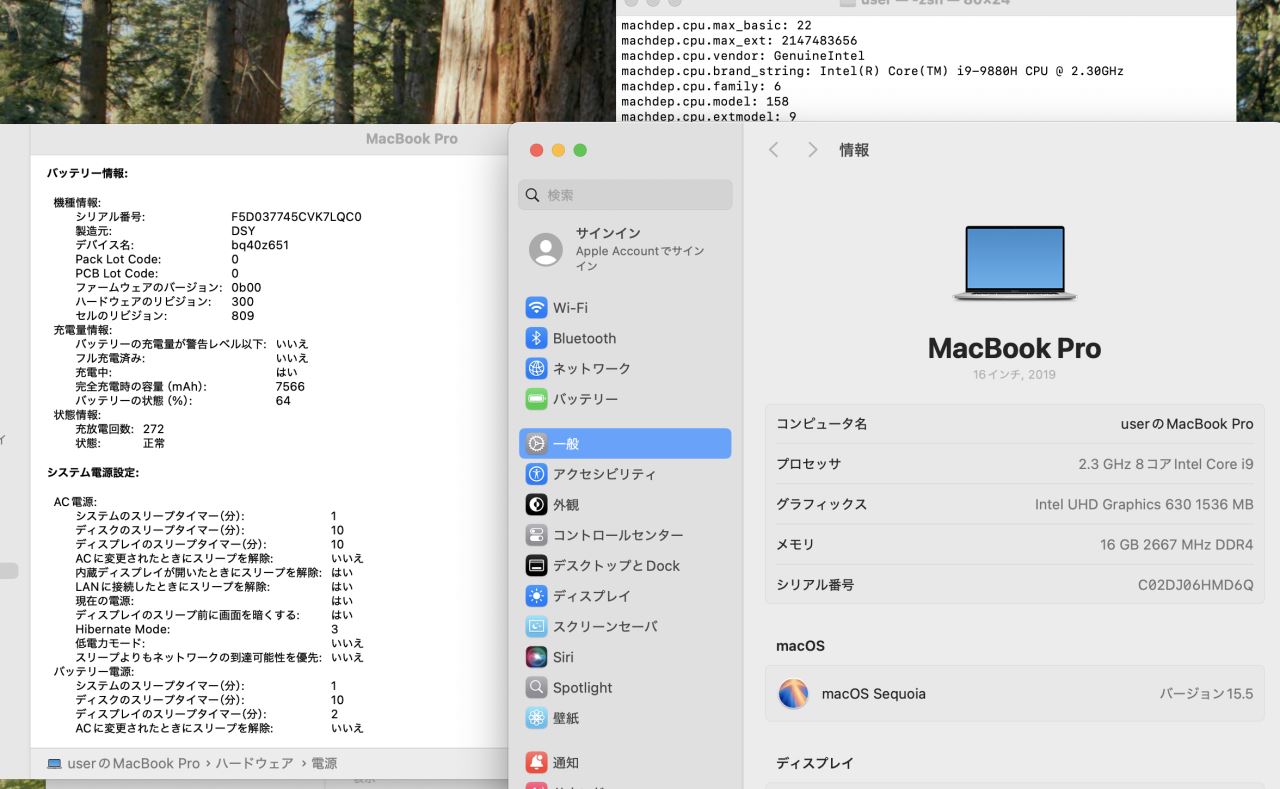Click ハードウェア in the path bar

256,763
